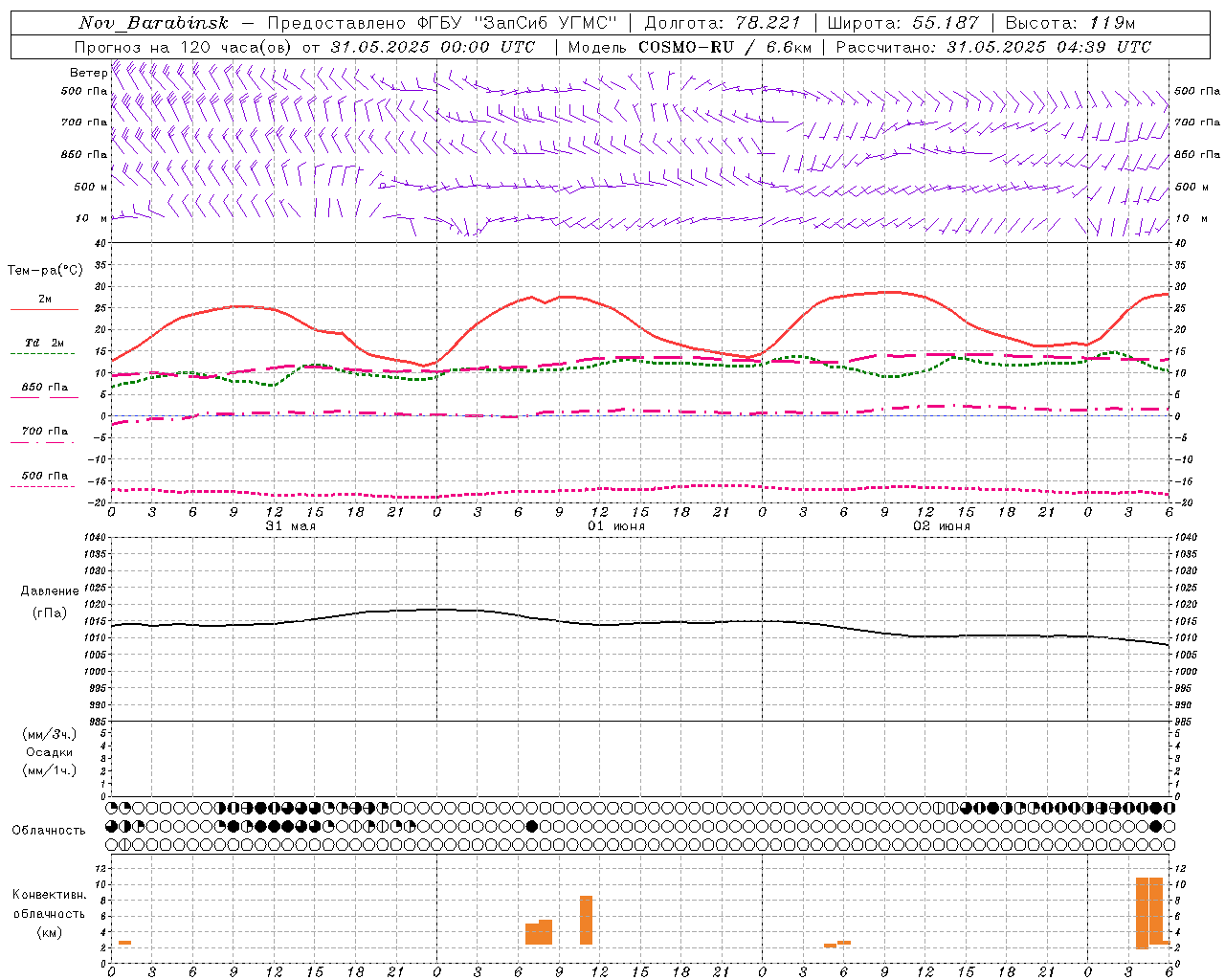
Task: Click the "Давление" pressure label
Action: 50,591
